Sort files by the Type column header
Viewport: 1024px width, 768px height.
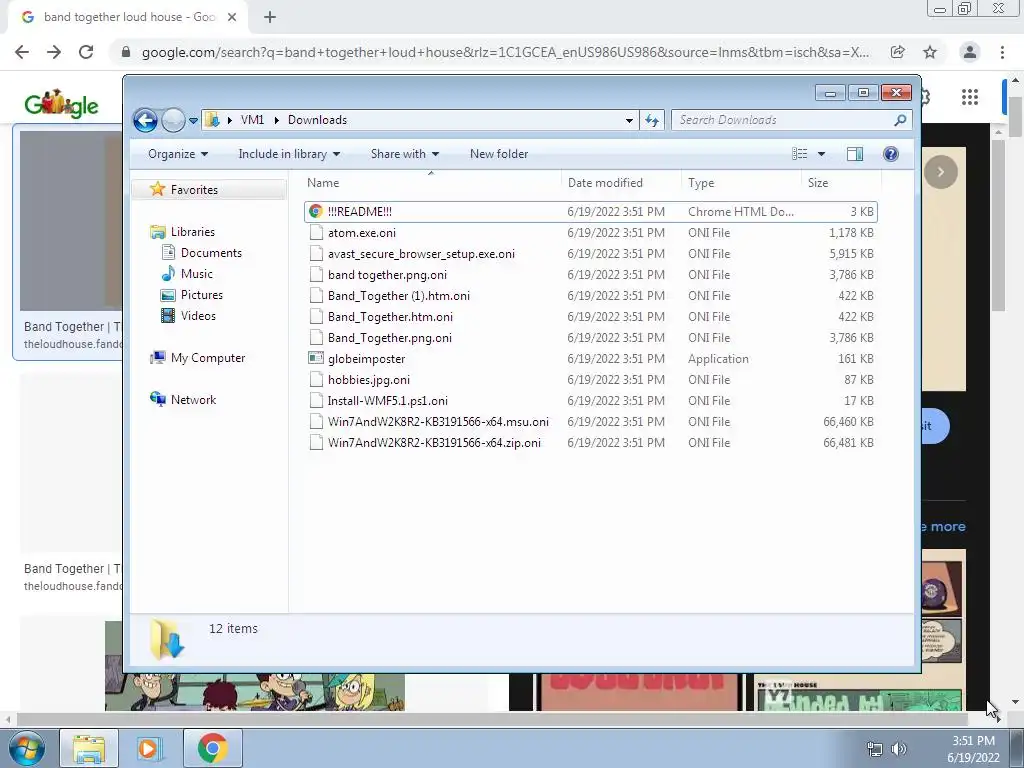coord(741,183)
